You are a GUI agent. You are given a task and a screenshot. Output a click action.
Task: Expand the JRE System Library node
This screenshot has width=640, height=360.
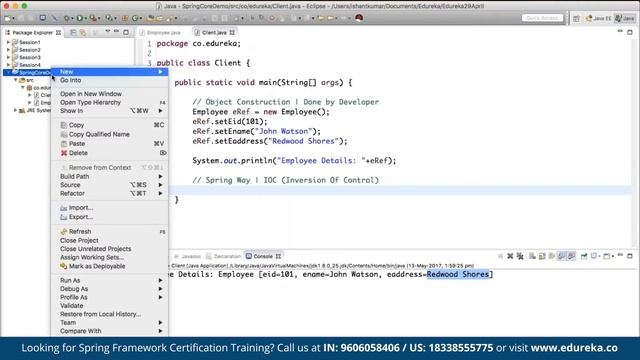[x=16, y=110]
